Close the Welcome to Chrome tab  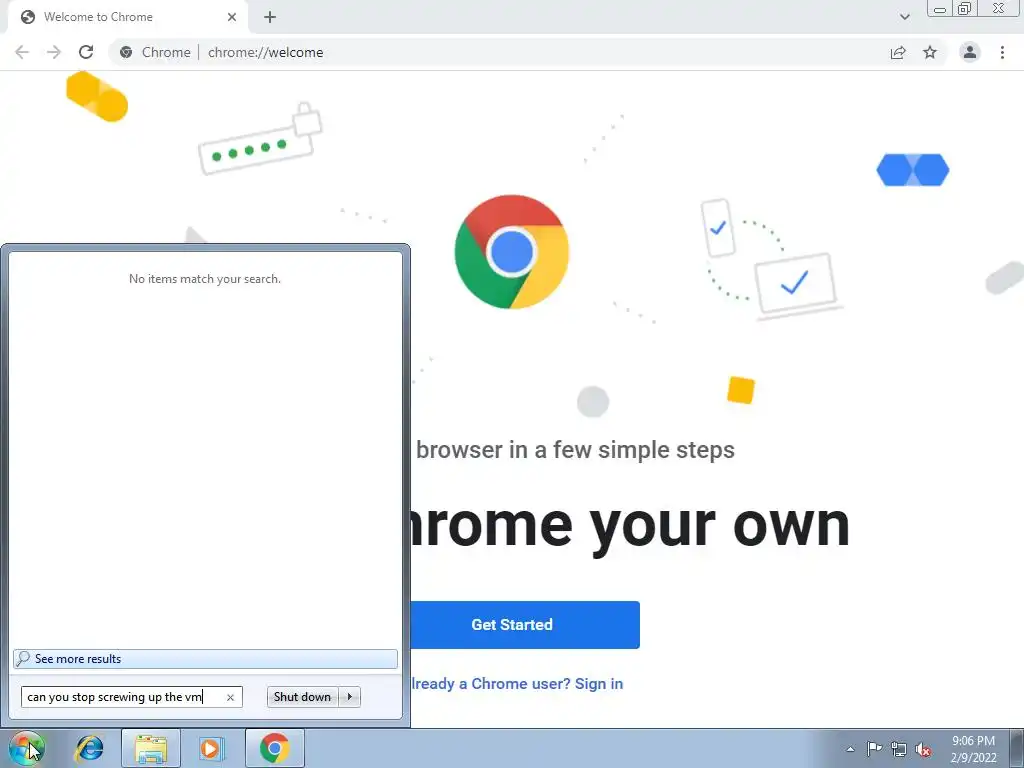[232, 17]
